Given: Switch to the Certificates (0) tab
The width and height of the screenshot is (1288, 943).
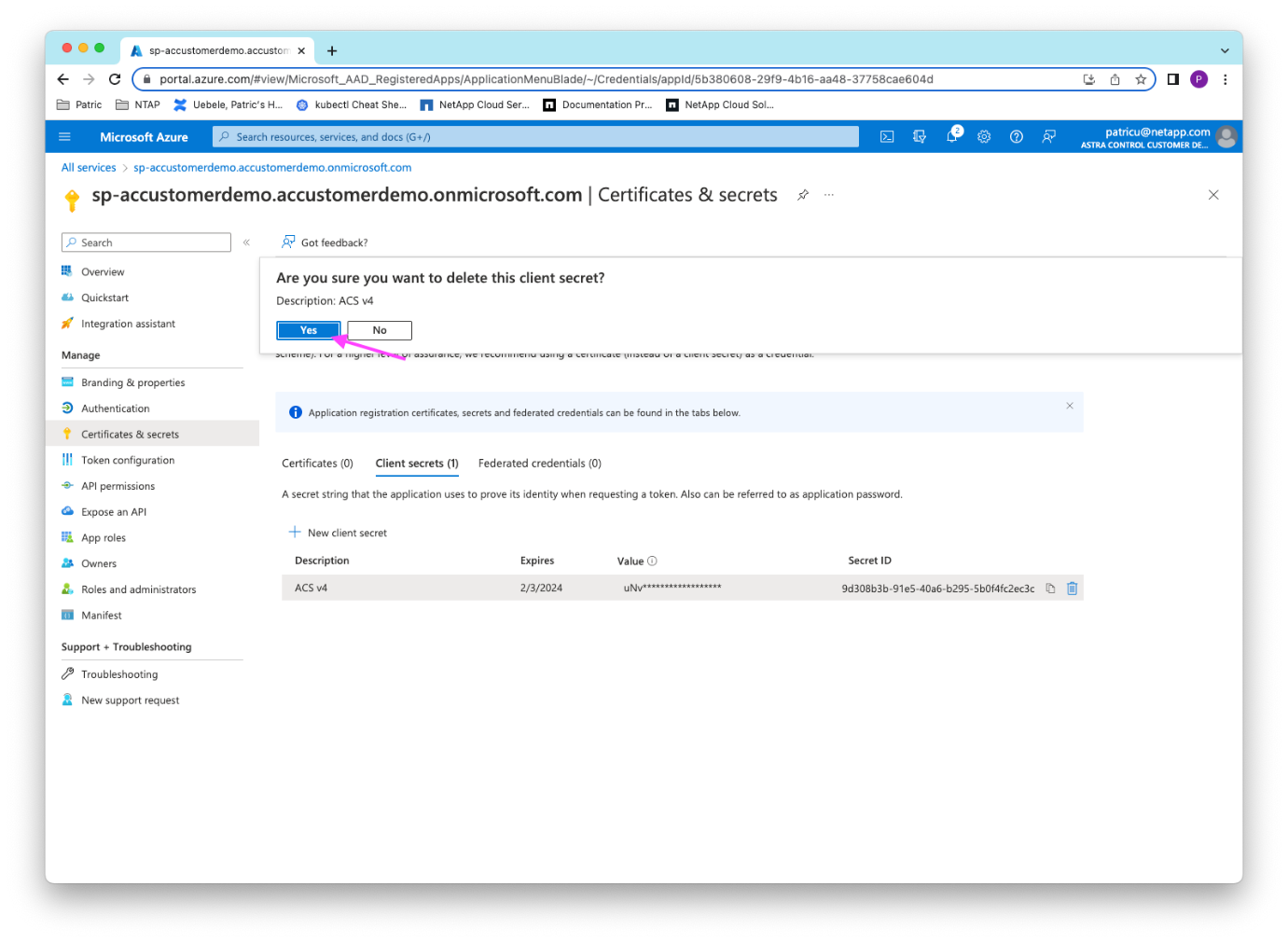Looking at the screenshot, I should tap(317, 464).
